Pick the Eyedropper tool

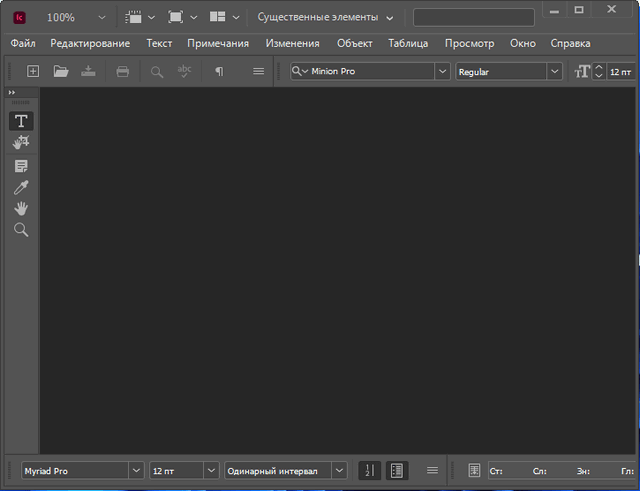[x=21, y=187]
